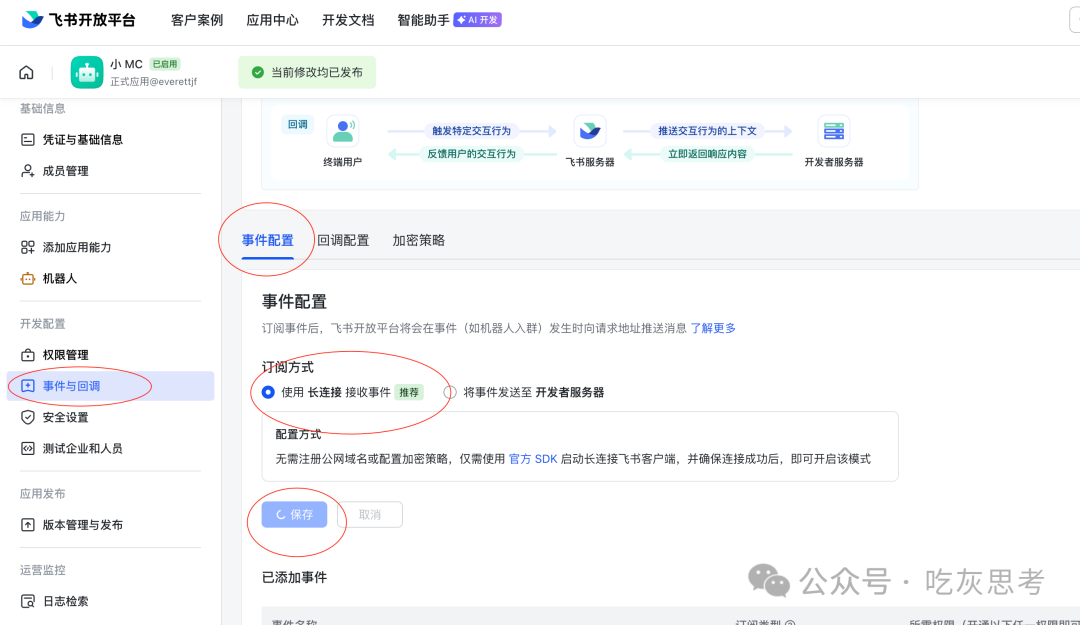Switch to the 回调配置 tab

343,240
